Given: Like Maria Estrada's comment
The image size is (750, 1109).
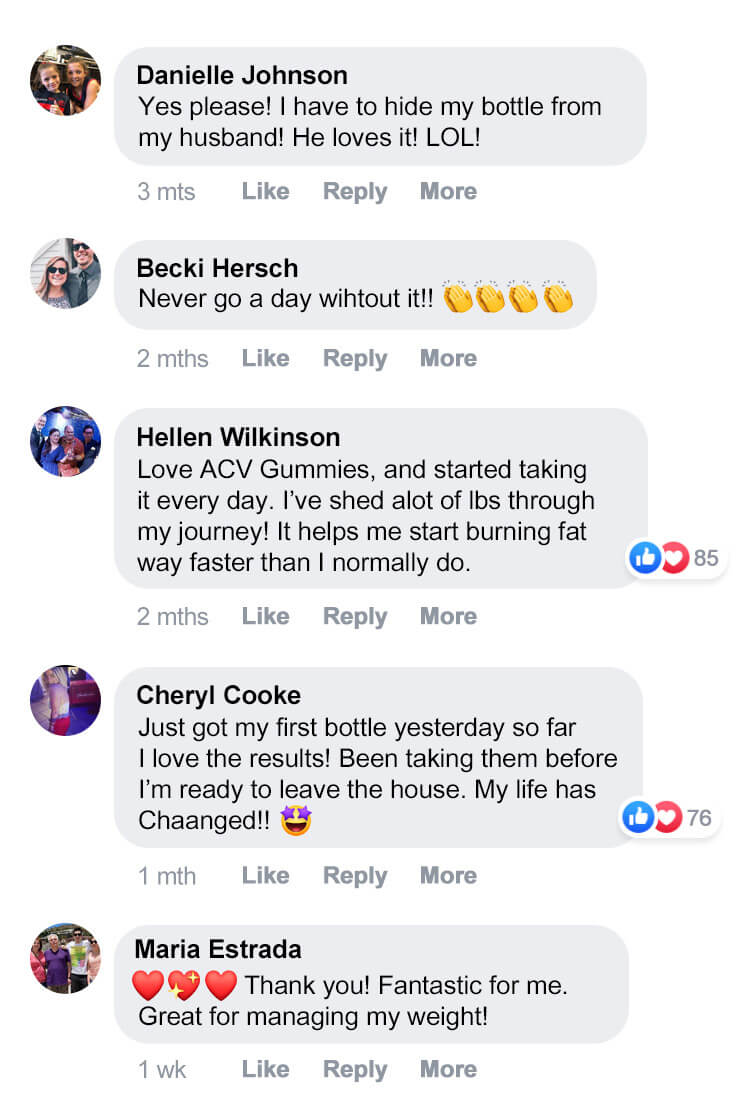Looking at the screenshot, I should coord(265,1069).
